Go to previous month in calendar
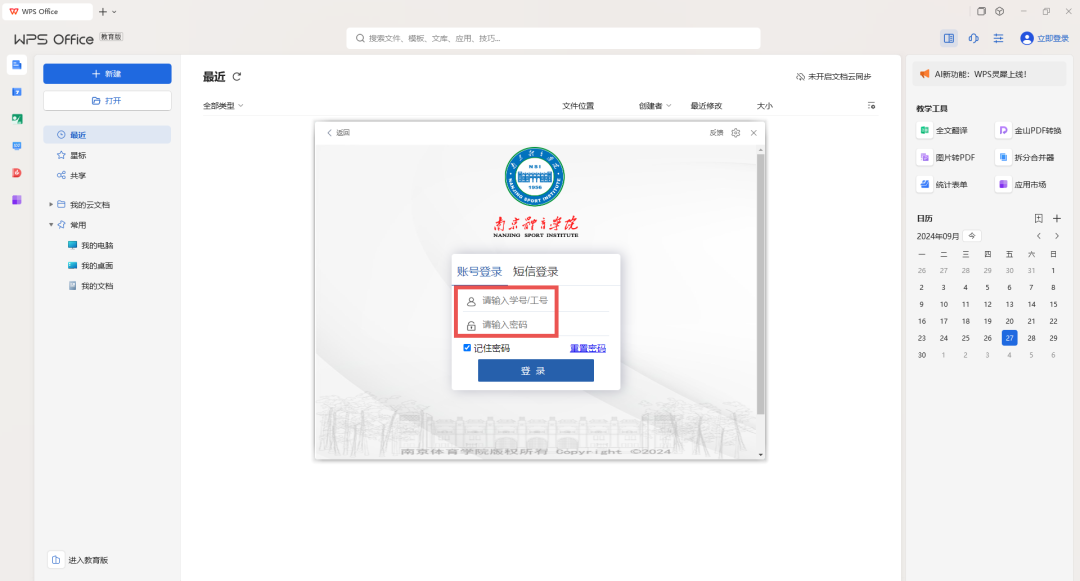 [x=1039, y=236]
